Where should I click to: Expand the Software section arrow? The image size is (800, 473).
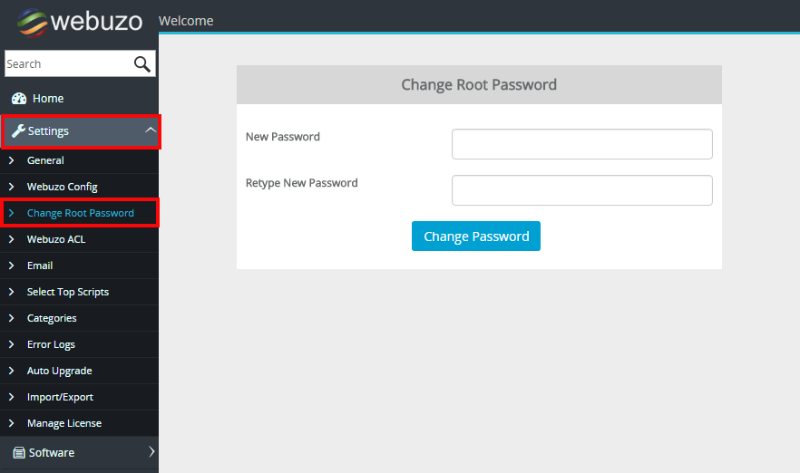coord(151,452)
